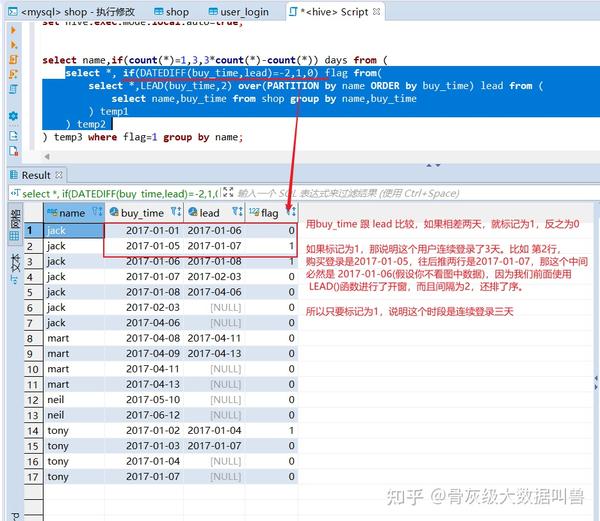Image resolution: width=600 pixels, height=521 pixels.
Task: Open the user_login tab
Action: pyautogui.click(x=239, y=12)
